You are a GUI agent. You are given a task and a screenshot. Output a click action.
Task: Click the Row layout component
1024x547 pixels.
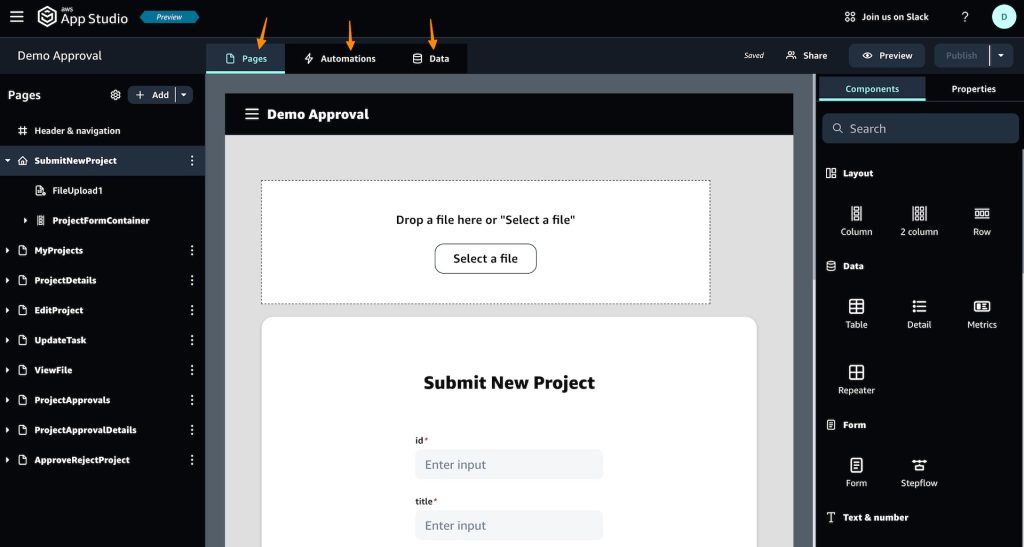(x=982, y=220)
